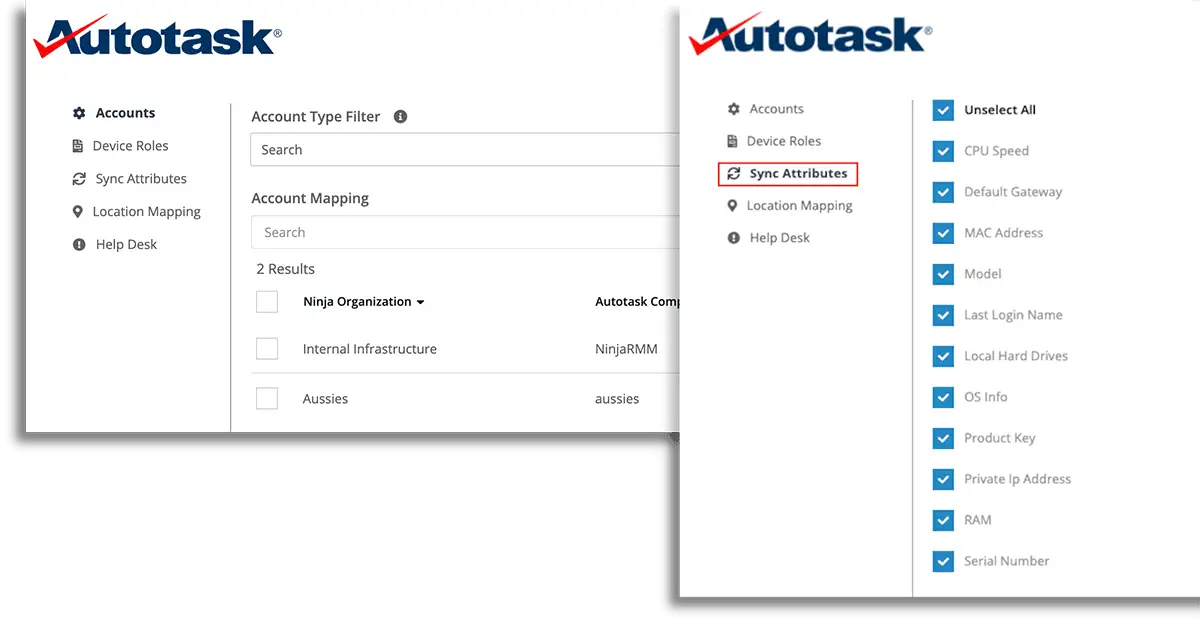The height and width of the screenshot is (630, 1200).
Task: Uncheck the Serial Number attribute
Action: [943, 561]
